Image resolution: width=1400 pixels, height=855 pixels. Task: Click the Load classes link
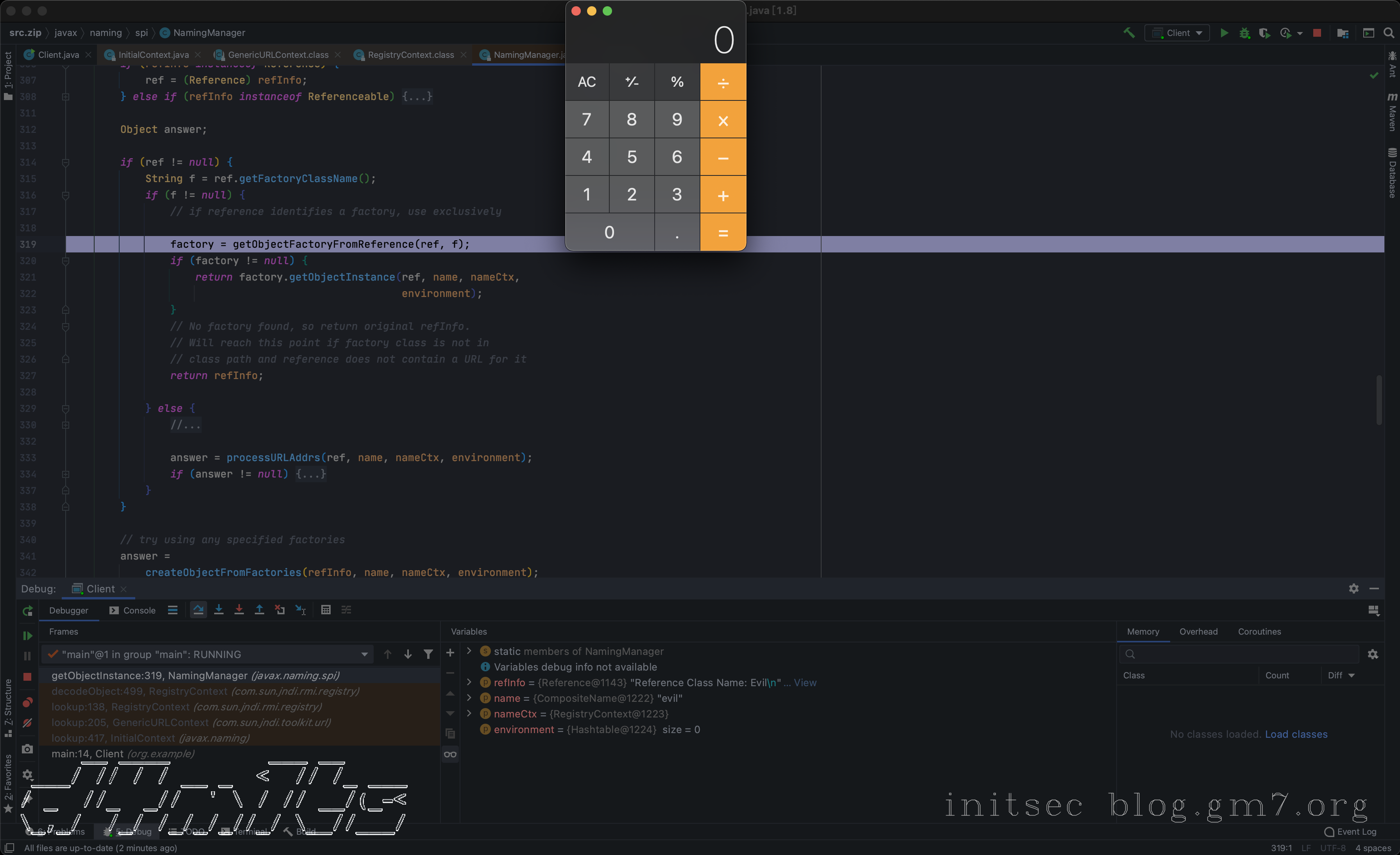click(1296, 734)
